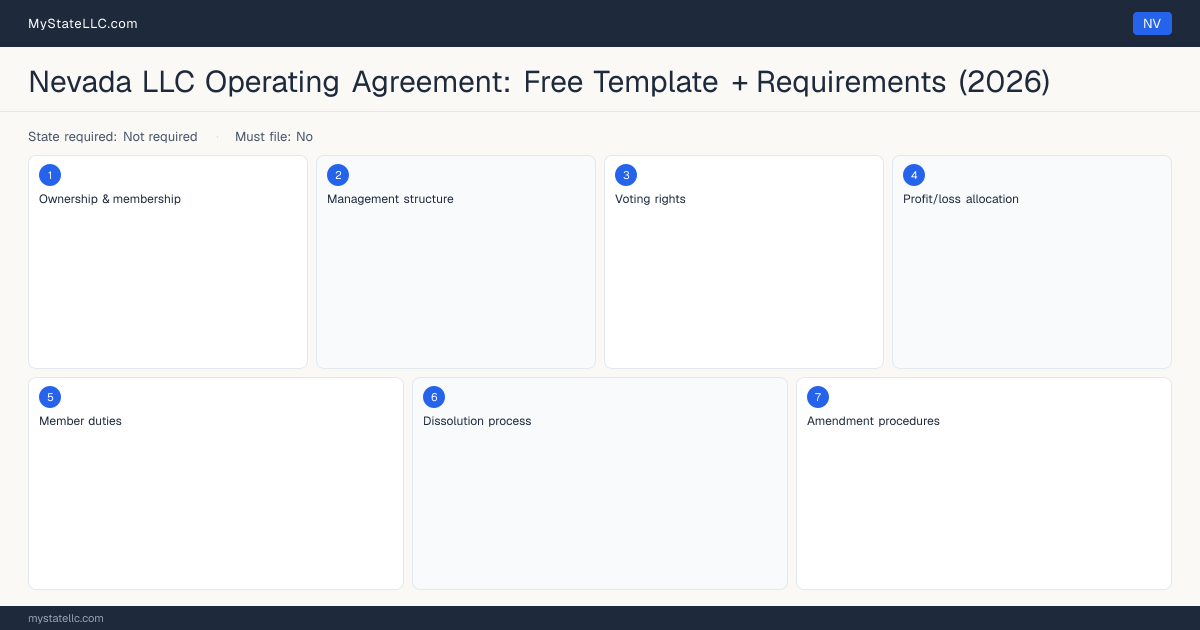The height and width of the screenshot is (630, 1200).
Task: Click the number 7 circle badge
Action: (x=818, y=397)
